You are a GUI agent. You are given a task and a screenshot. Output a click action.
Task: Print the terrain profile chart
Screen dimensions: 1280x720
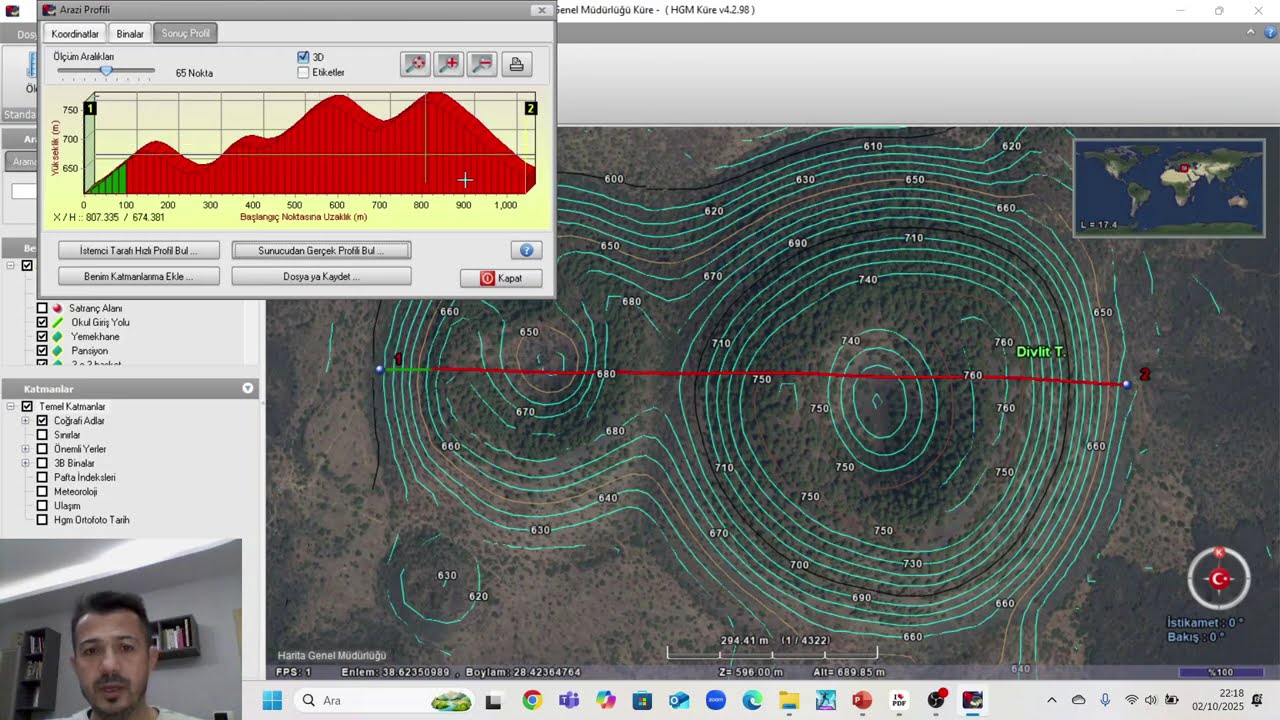tap(516, 64)
